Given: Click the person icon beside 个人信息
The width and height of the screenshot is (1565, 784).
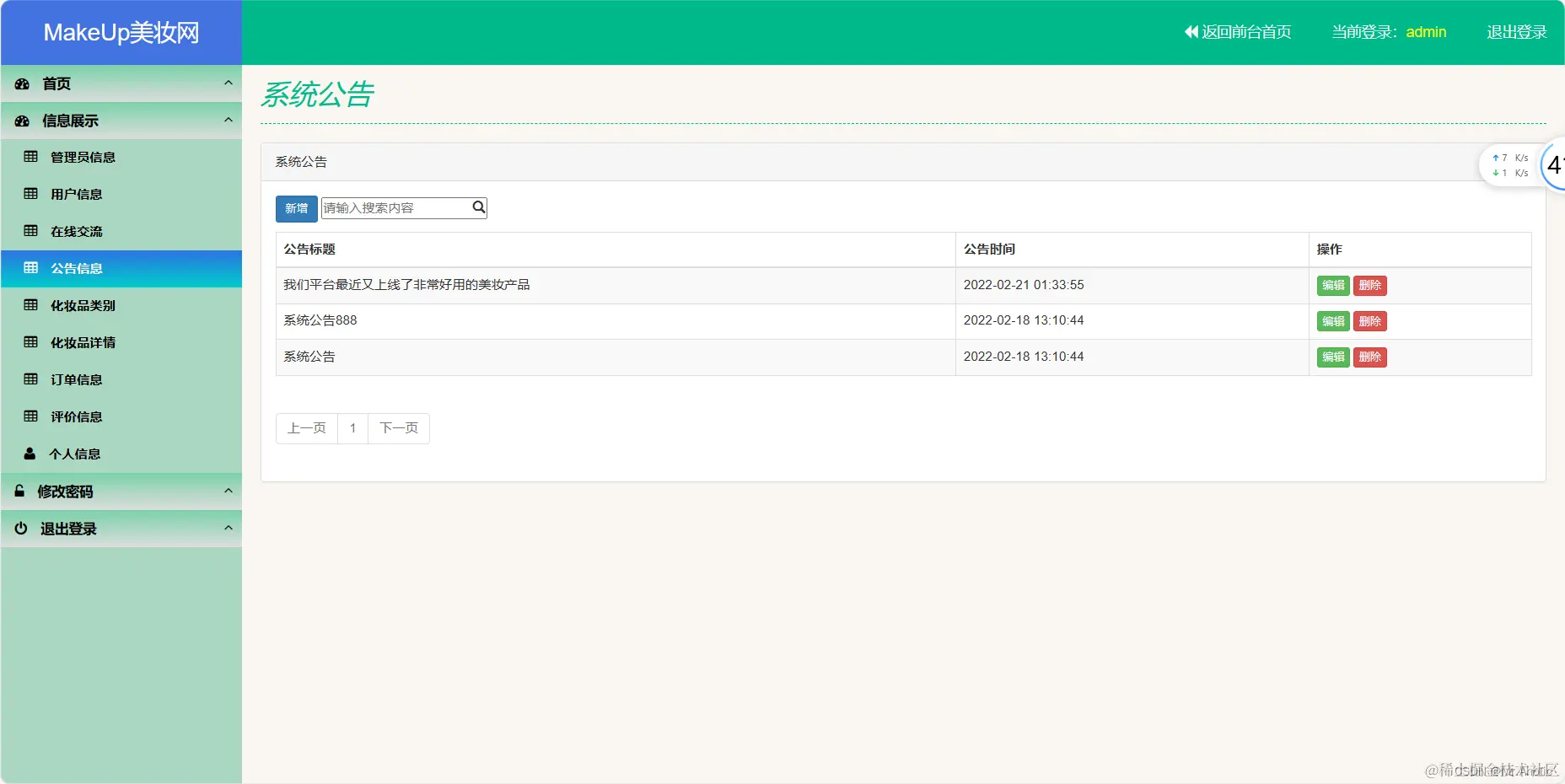Looking at the screenshot, I should tap(30, 454).
